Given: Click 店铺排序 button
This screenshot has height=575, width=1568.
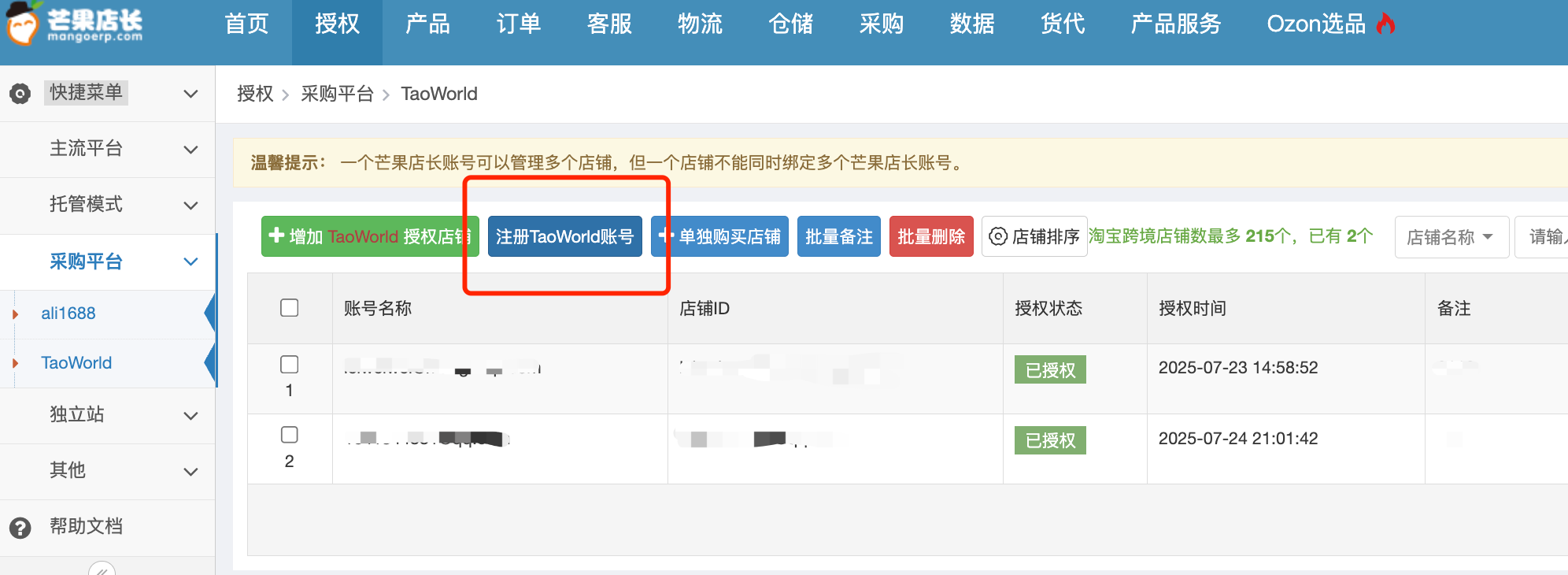Looking at the screenshot, I should [1034, 236].
